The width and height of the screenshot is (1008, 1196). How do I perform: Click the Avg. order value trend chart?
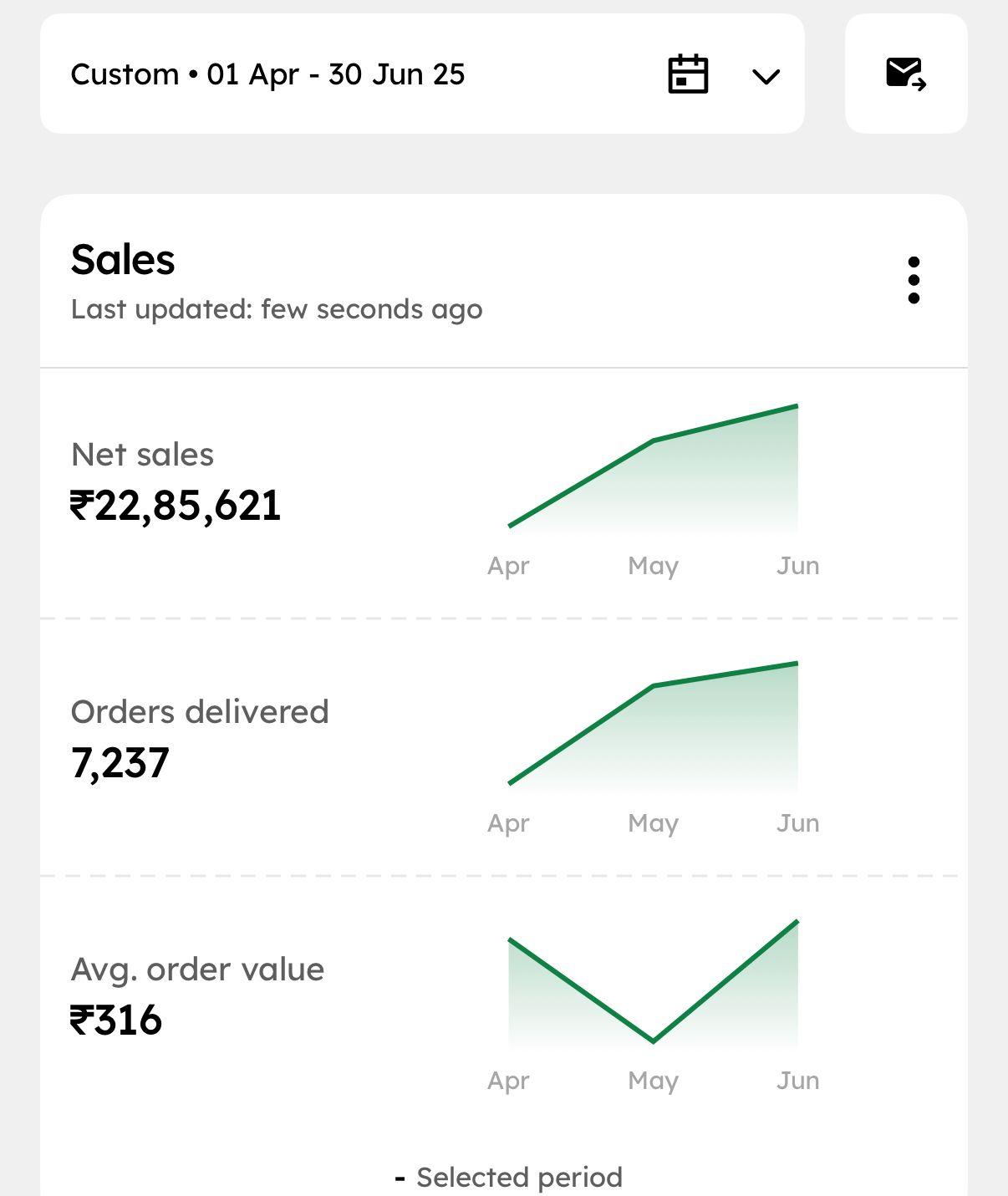pos(654,986)
